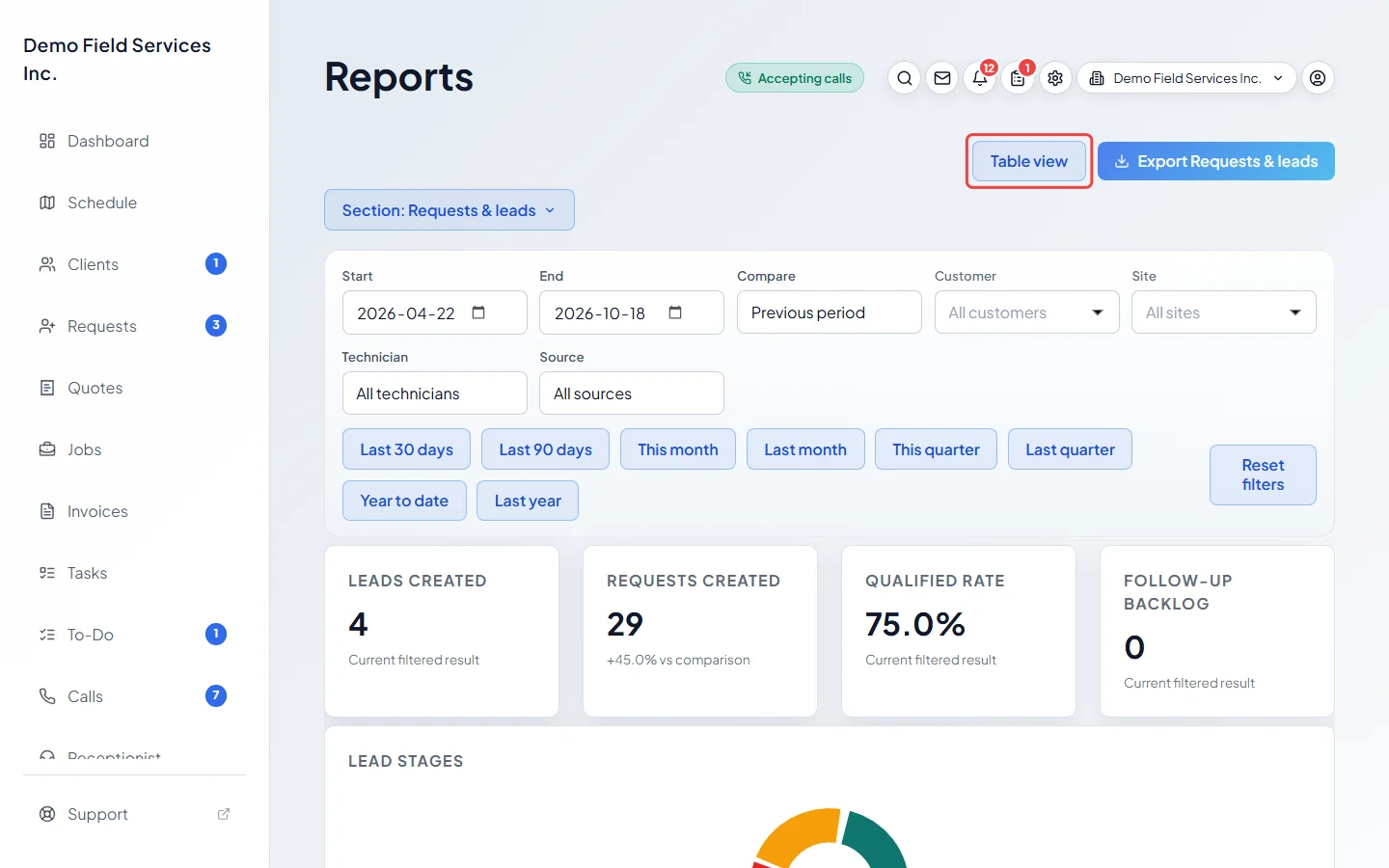Click the Support external link icon
The height and width of the screenshot is (868, 1389).
224,814
